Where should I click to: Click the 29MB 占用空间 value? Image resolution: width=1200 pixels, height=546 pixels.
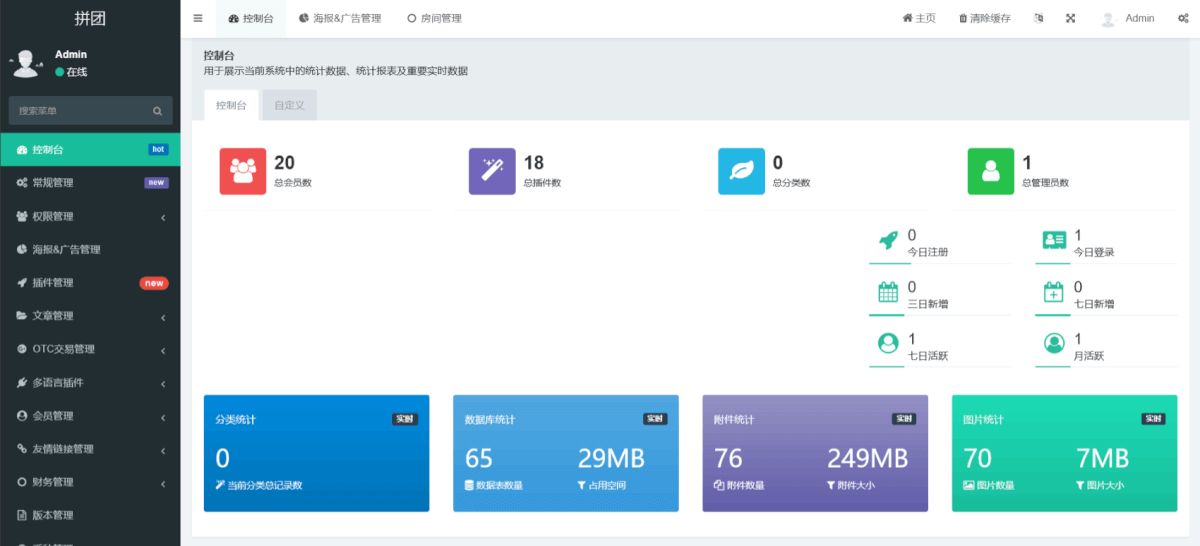point(611,458)
